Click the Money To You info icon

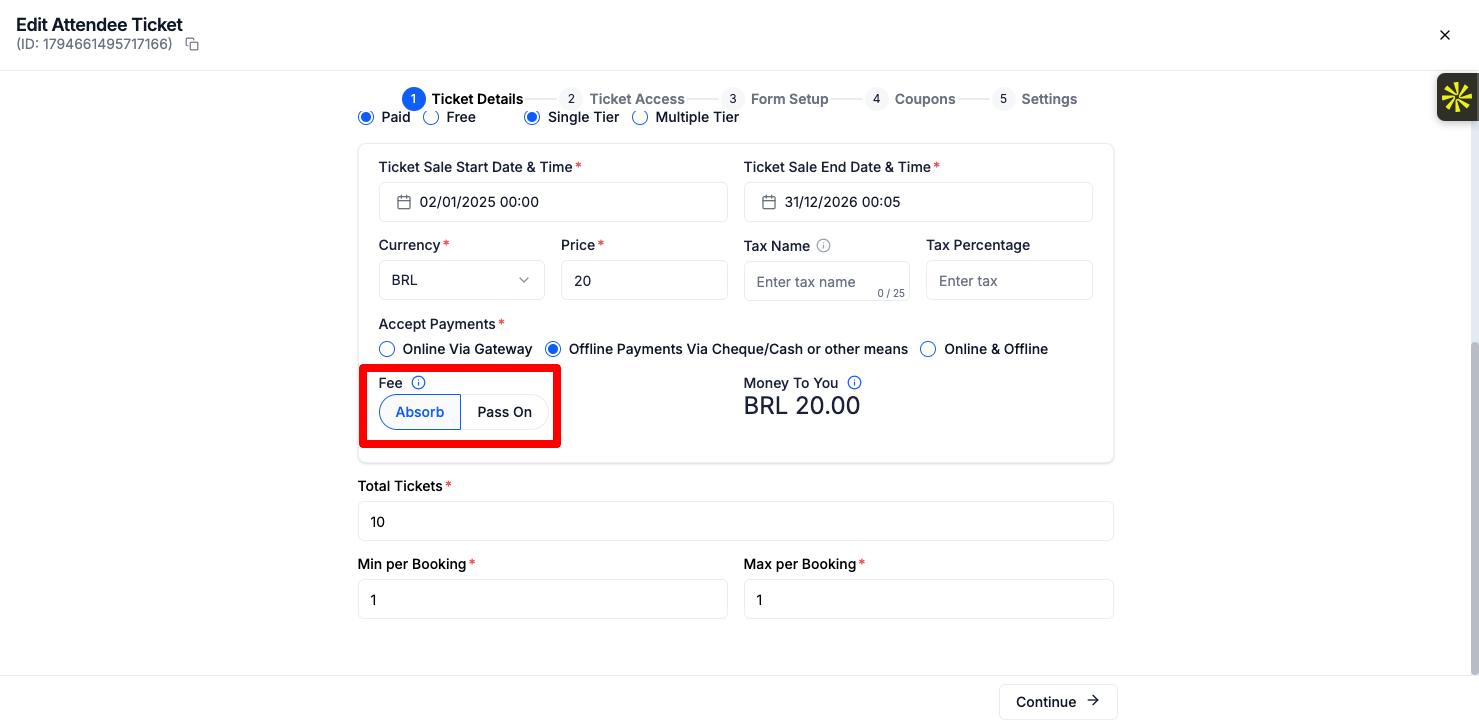(x=855, y=382)
